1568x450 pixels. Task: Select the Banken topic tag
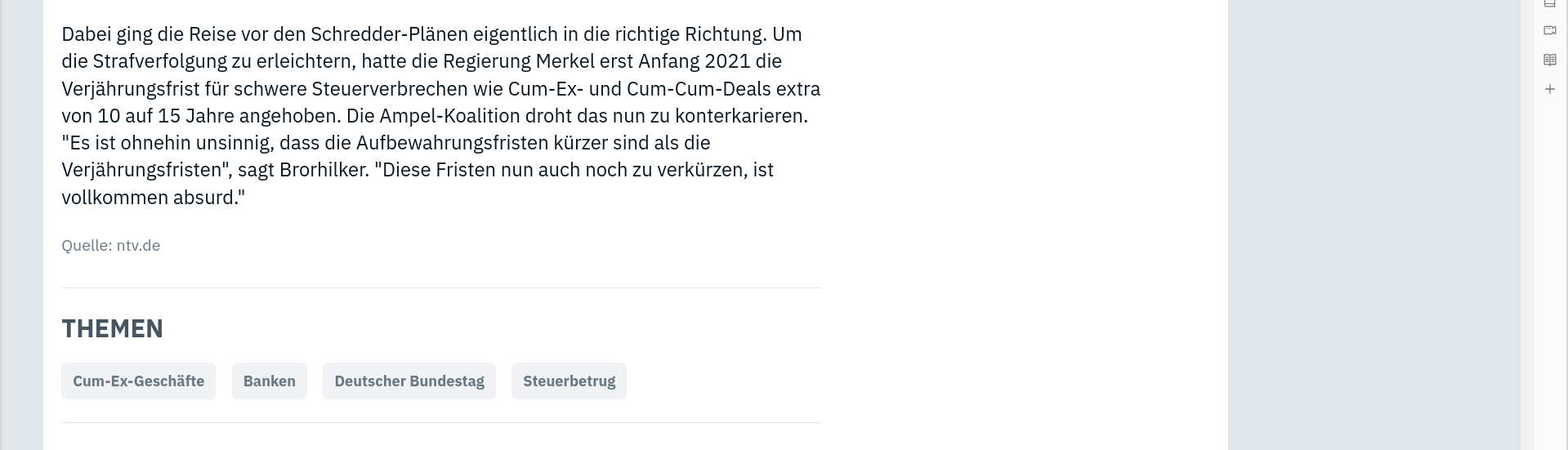[269, 381]
